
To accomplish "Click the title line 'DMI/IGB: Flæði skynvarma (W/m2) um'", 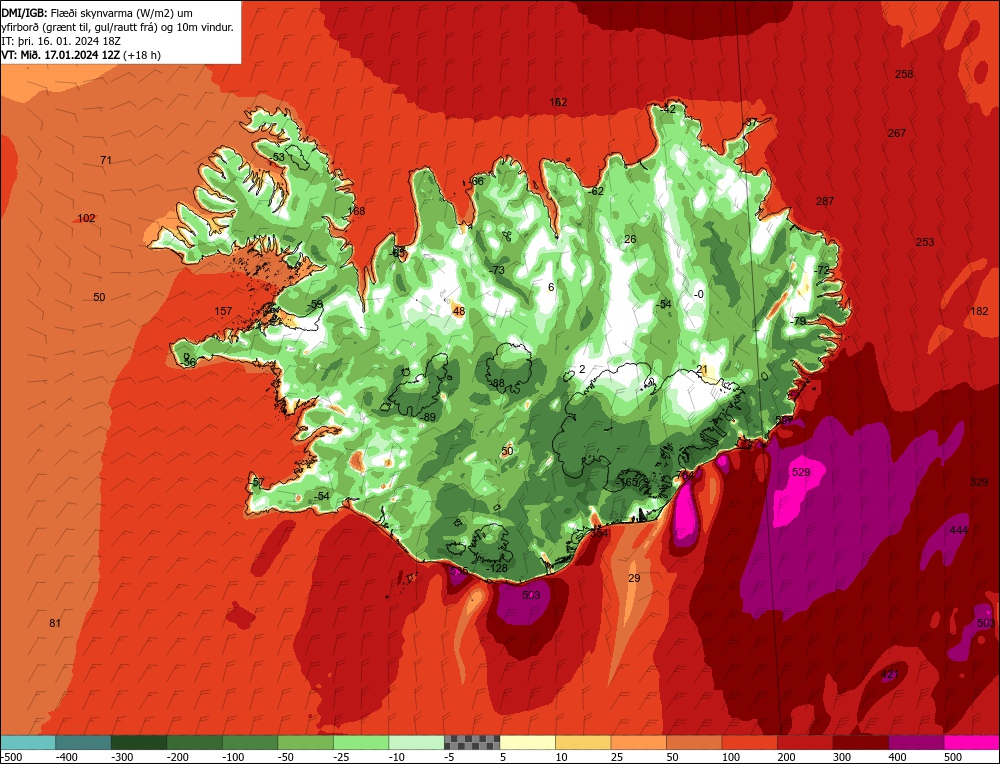I will click(98, 13).
